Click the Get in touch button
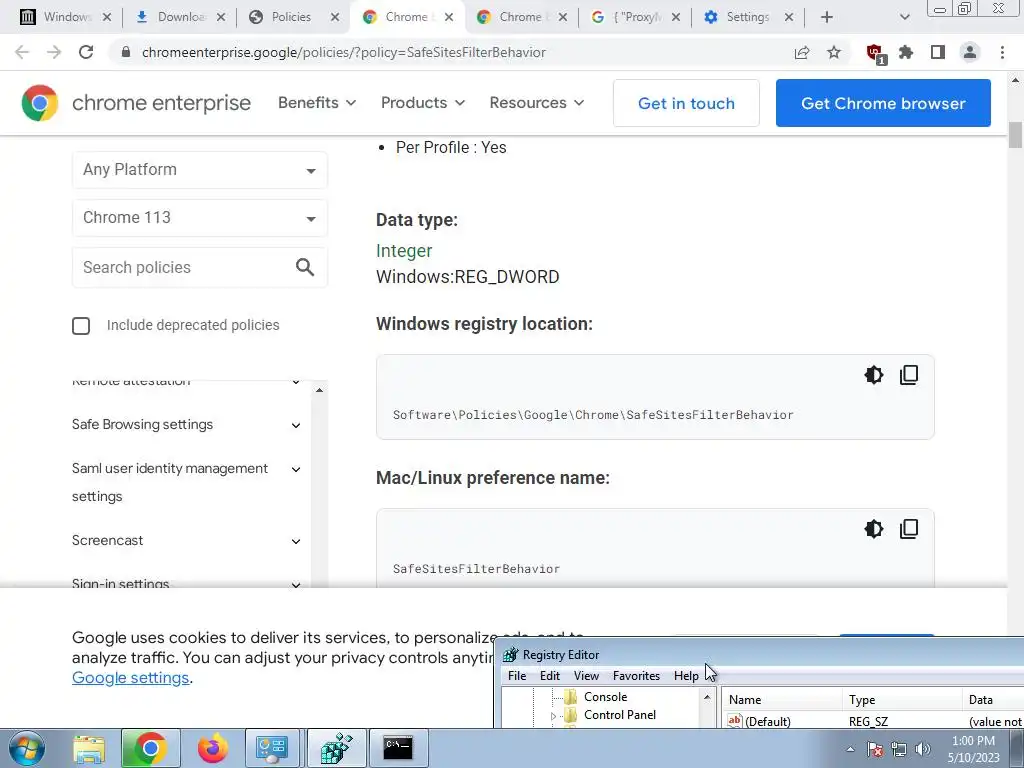The width and height of the screenshot is (1024, 768). click(686, 103)
